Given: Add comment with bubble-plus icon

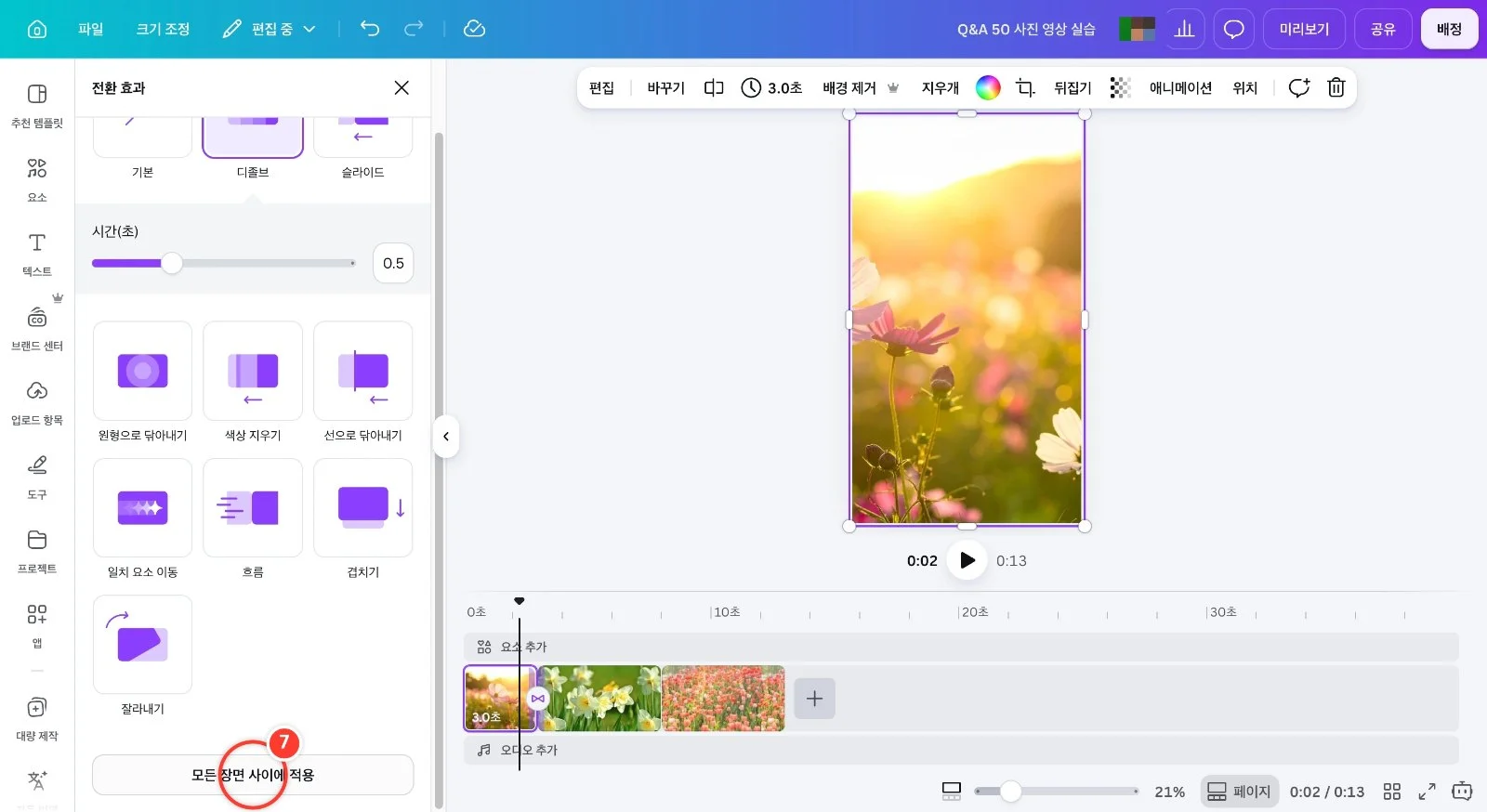Looking at the screenshot, I should 1299,87.
